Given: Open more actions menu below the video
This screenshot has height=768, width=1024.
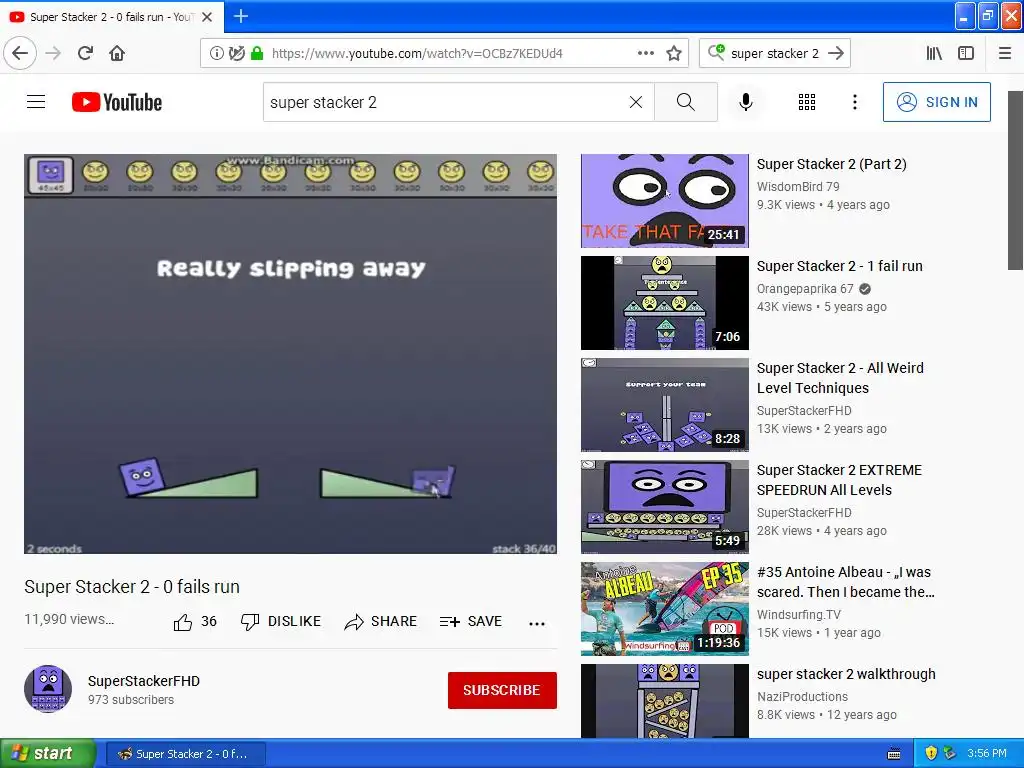Looking at the screenshot, I should click(x=537, y=624).
